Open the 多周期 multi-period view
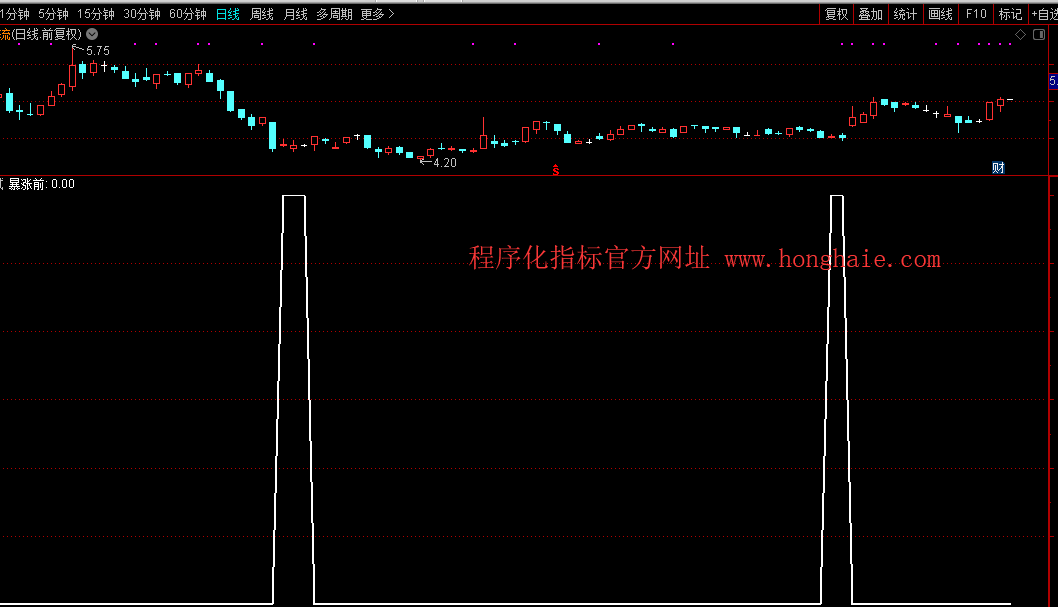 tap(334, 14)
